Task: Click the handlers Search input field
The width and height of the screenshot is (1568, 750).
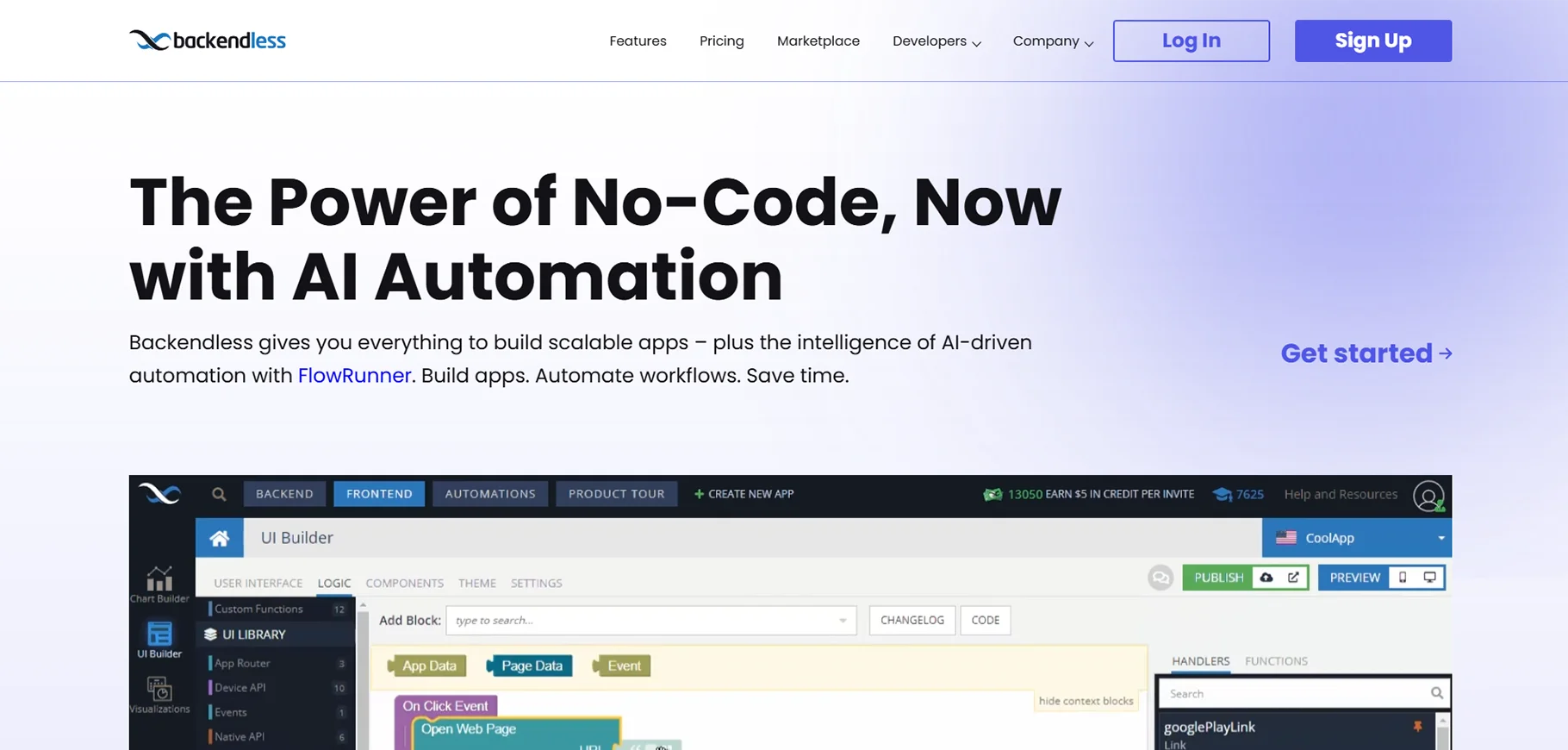Action: [1304, 693]
